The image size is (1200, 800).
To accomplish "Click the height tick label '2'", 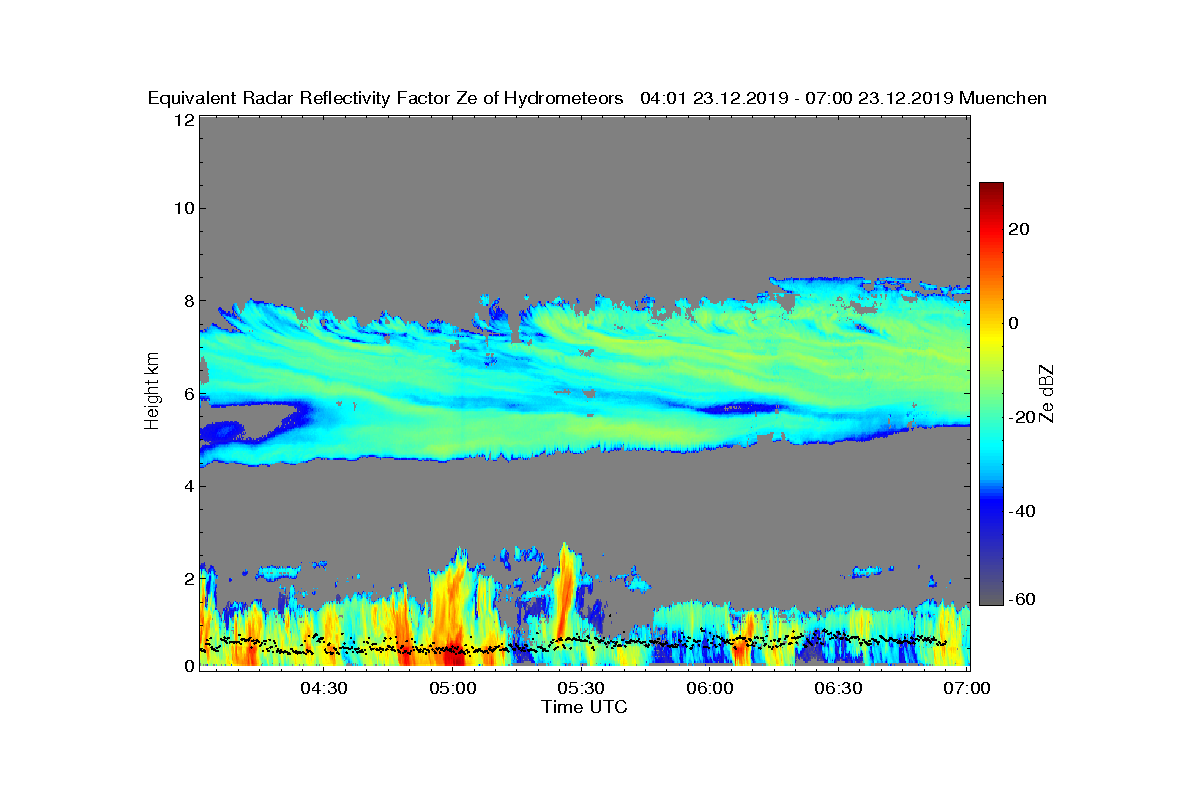I will (x=188, y=578).
